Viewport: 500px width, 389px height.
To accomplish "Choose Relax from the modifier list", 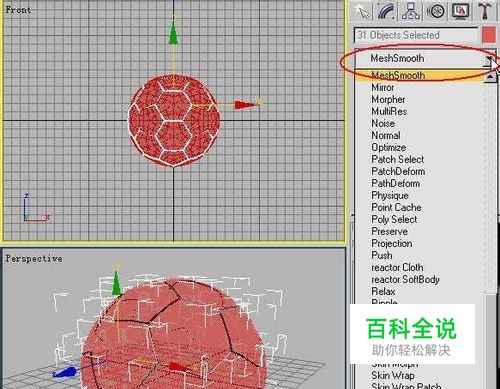I will tap(383, 291).
